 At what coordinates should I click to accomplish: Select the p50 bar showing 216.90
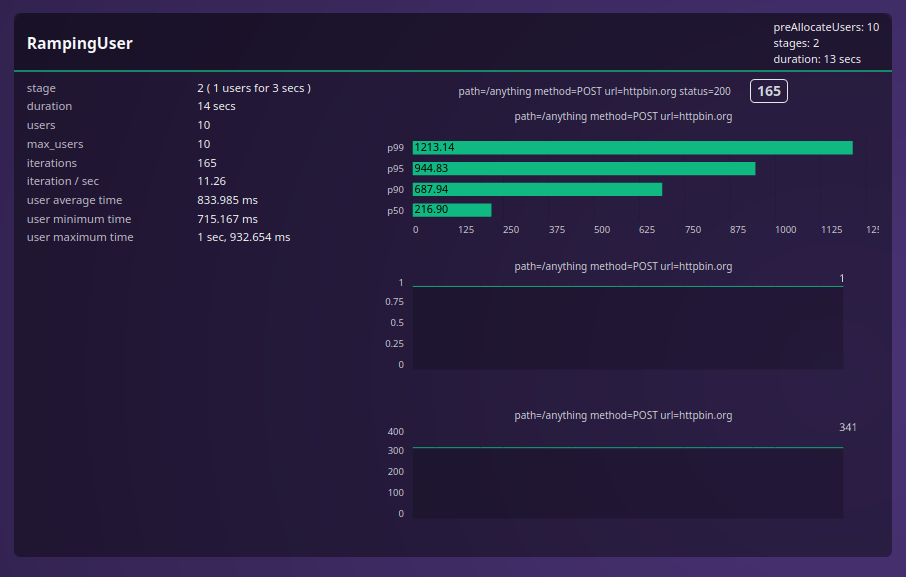click(x=452, y=210)
